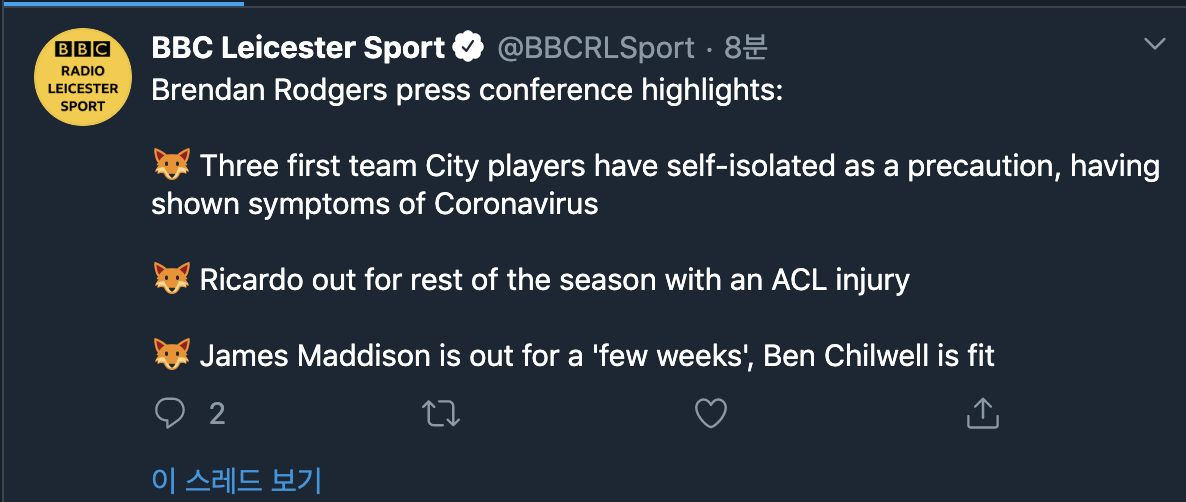Click the fox emoji before 'James Maddison'
The image size is (1186, 502).
pos(171,354)
